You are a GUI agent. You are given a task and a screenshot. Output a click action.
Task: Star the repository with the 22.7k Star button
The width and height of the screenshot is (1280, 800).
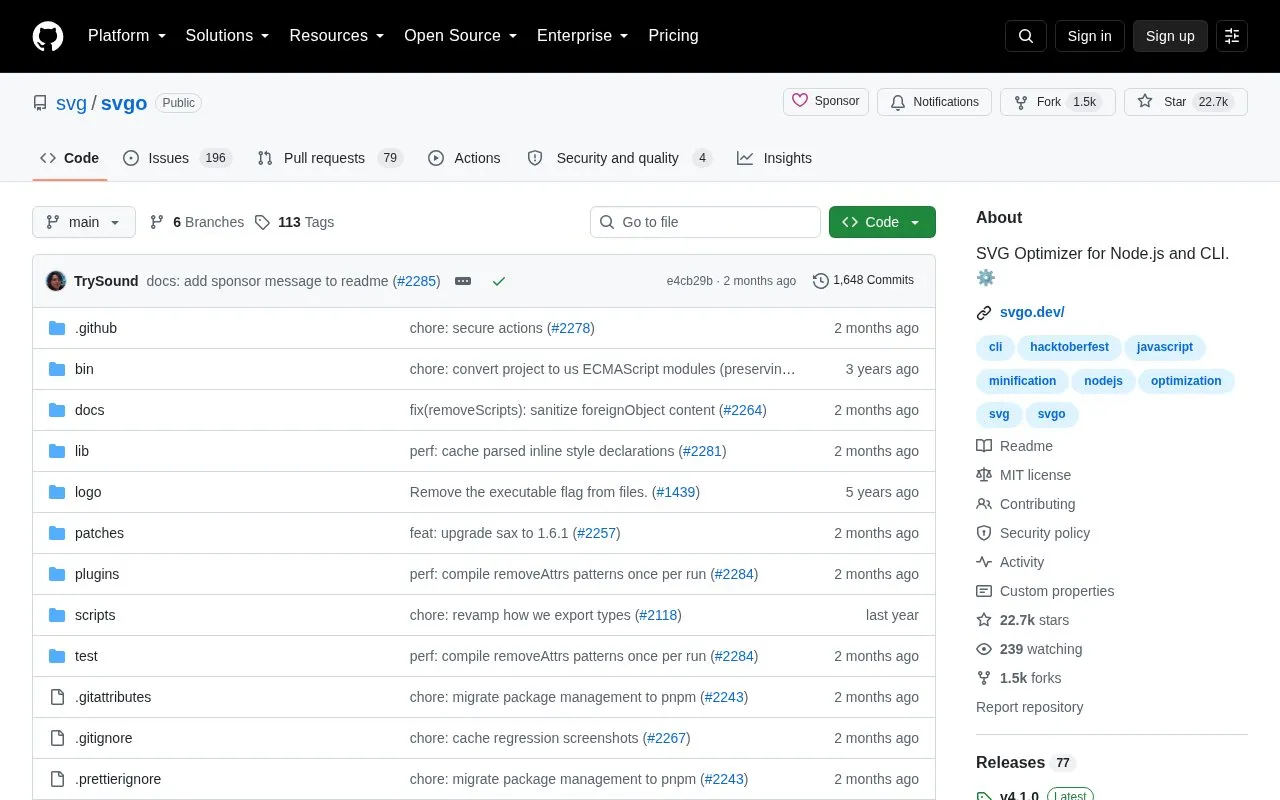1186,102
